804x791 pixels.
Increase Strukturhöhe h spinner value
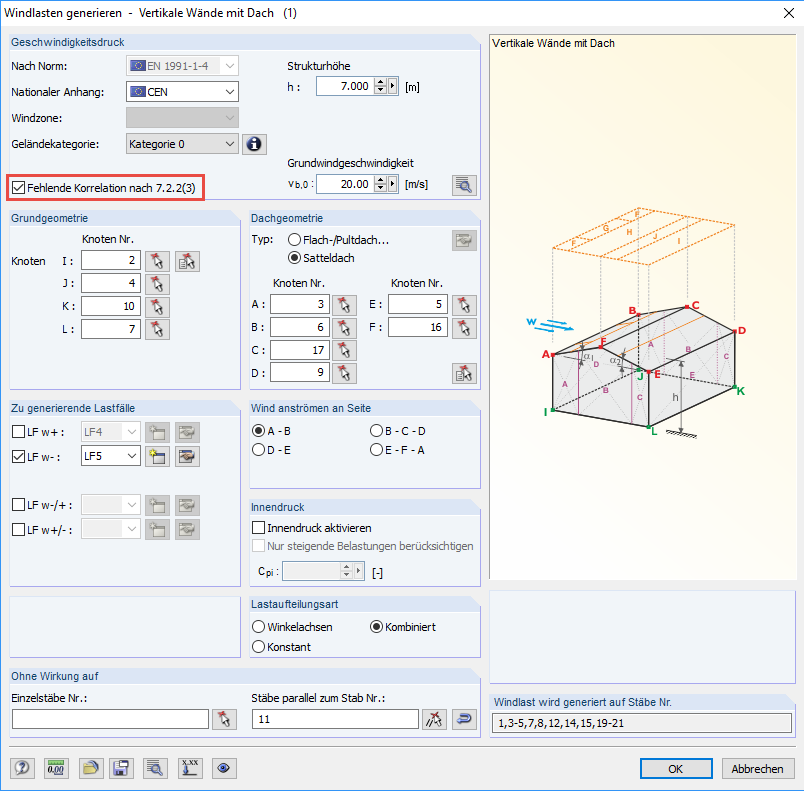click(x=380, y=82)
